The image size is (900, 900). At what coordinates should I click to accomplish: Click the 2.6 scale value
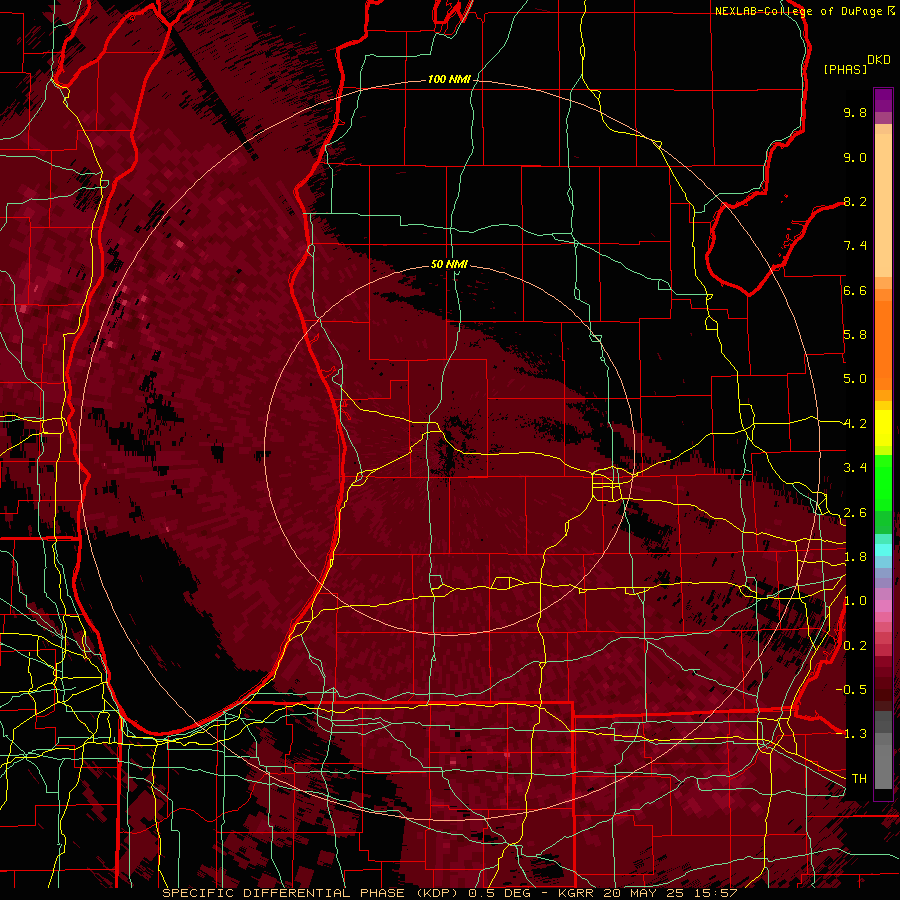coord(855,513)
